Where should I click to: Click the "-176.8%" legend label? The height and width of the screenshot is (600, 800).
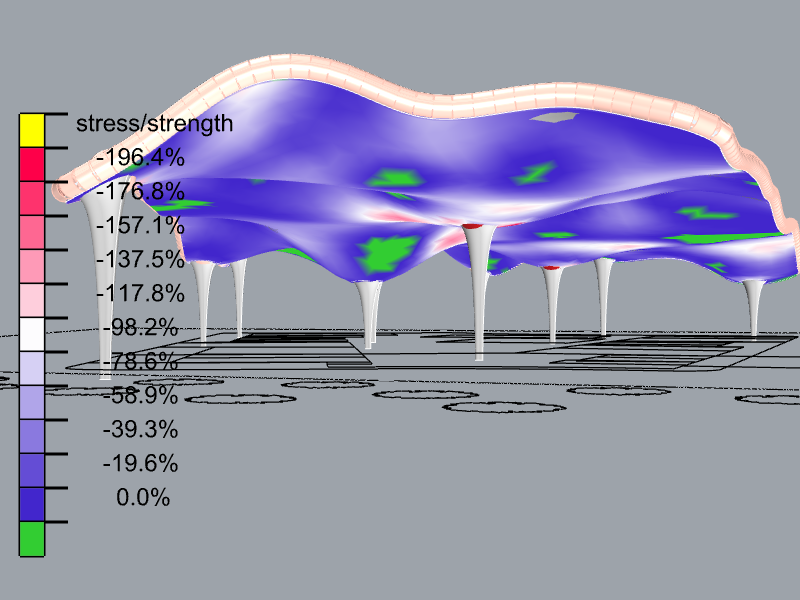pyautogui.click(x=140, y=191)
